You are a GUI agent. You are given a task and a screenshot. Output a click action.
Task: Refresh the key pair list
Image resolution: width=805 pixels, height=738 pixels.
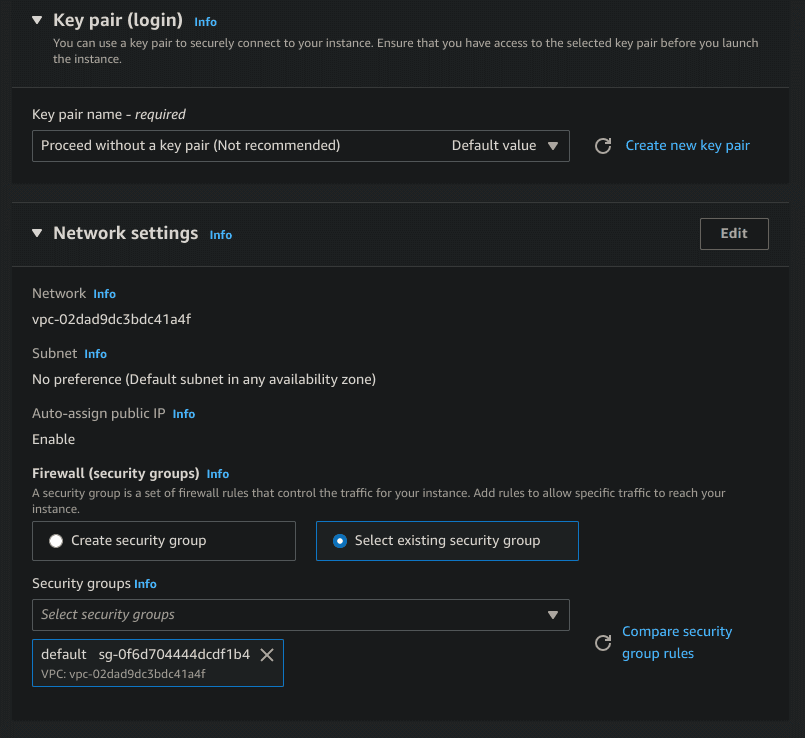603,145
